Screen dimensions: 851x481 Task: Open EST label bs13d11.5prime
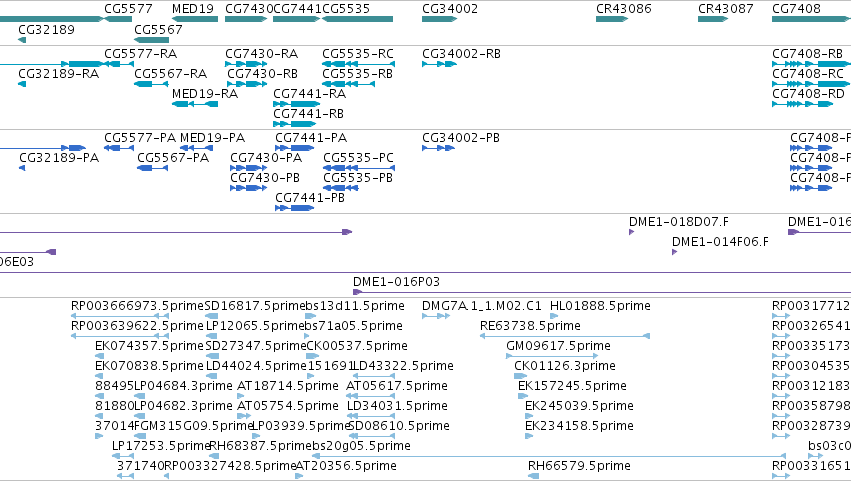(355, 306)
